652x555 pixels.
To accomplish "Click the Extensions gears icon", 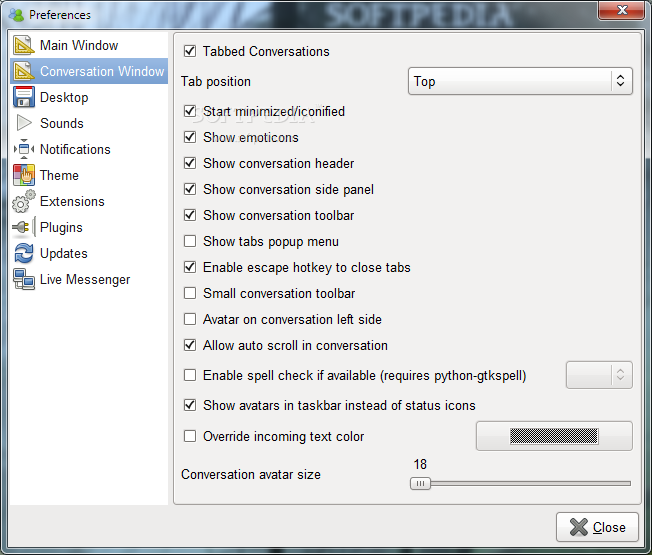I will [24, 201].
